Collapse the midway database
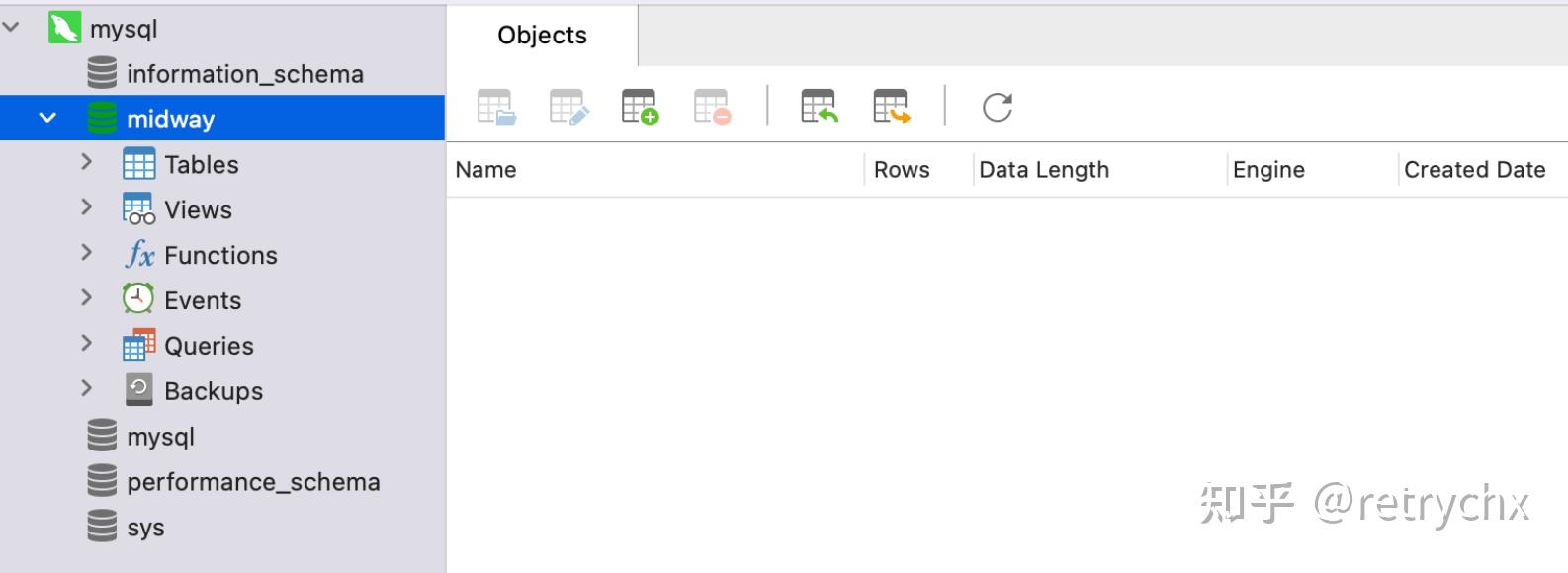 tap(46, 119)
